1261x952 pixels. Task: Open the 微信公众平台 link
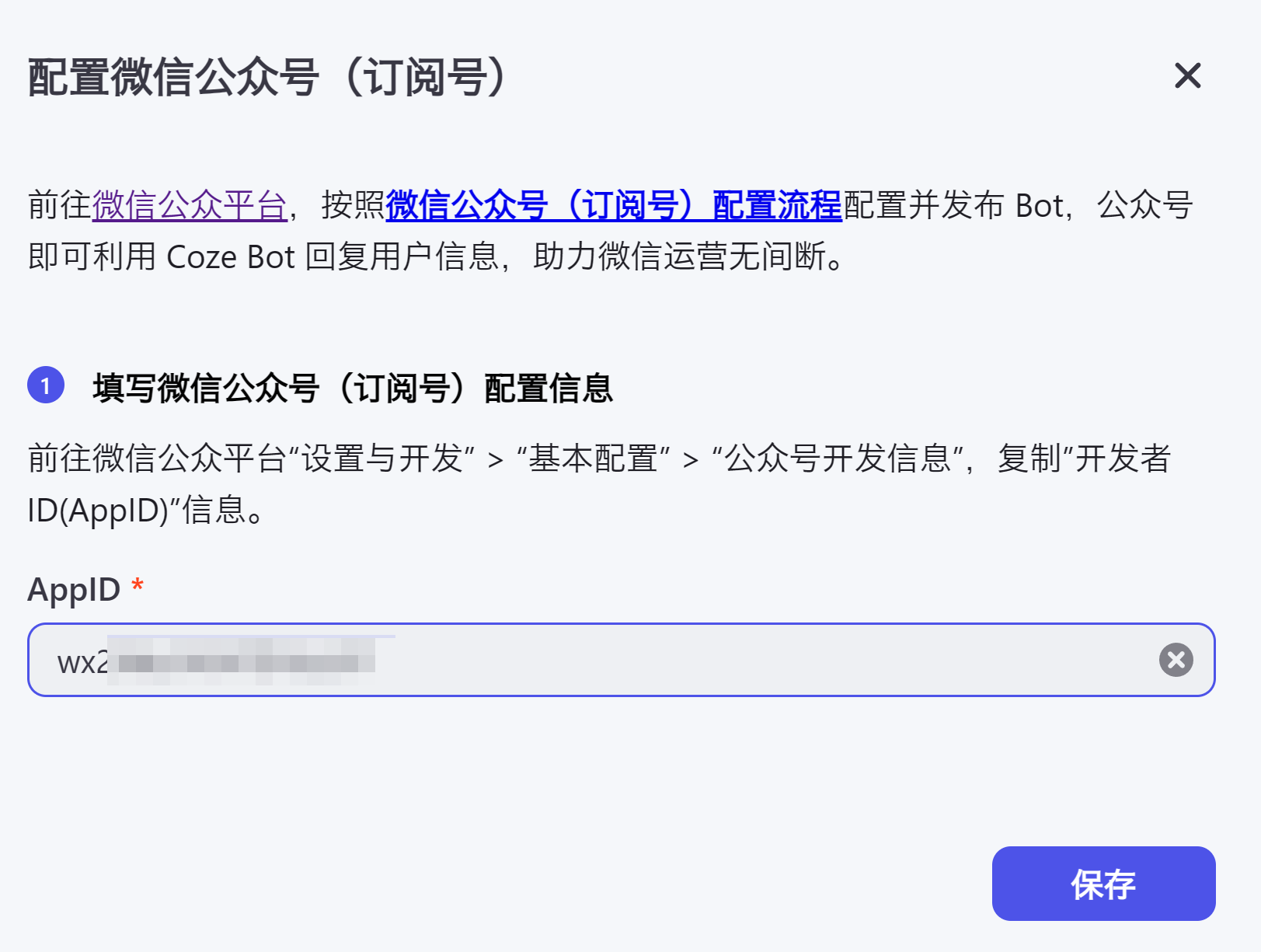[x=190, y=206]
